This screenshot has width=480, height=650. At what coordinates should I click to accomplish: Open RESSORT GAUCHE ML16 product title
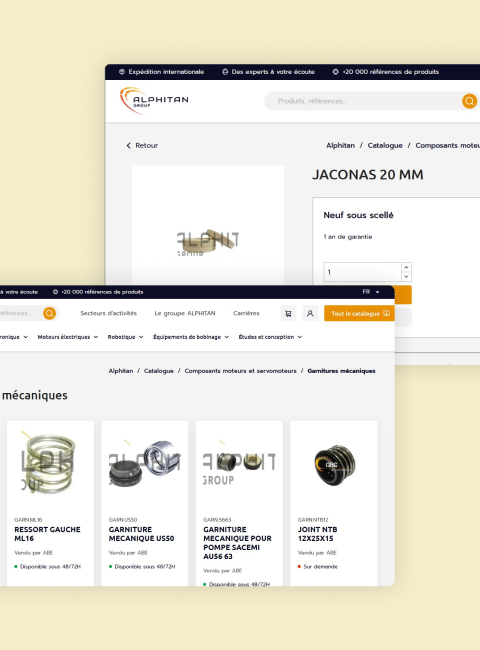coord(47,534)
